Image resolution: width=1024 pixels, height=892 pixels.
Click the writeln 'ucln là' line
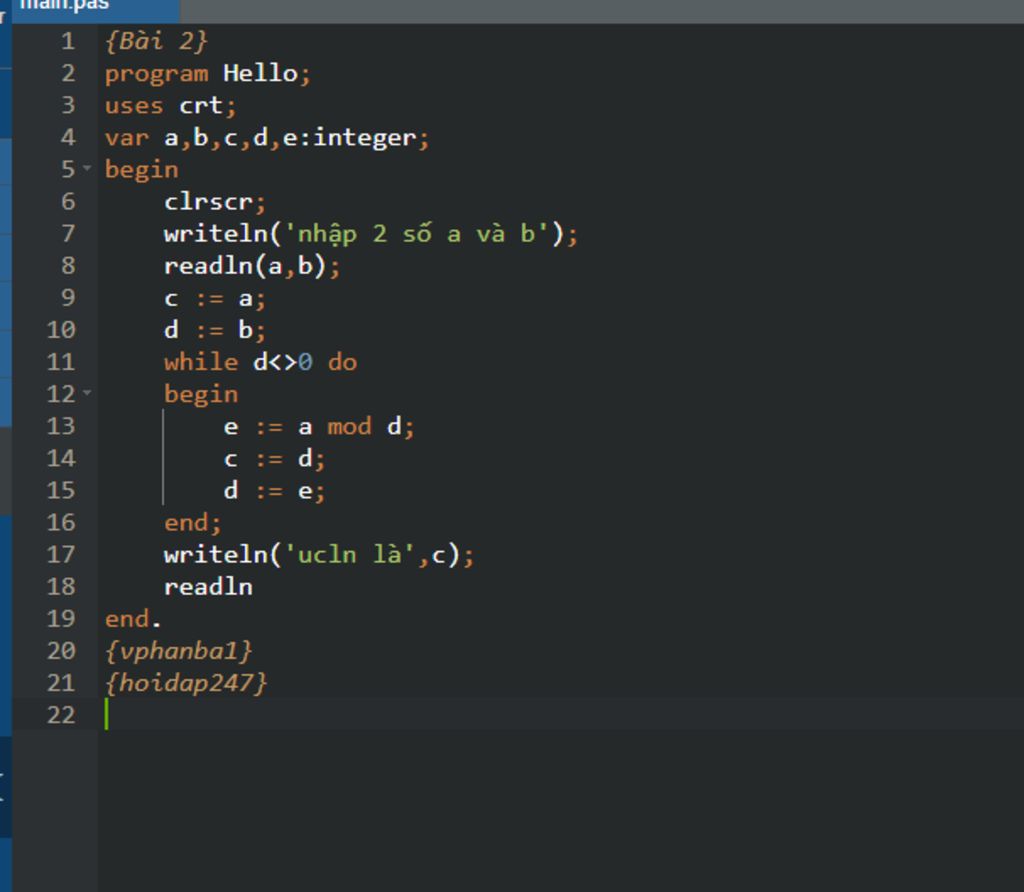[319, 555]
